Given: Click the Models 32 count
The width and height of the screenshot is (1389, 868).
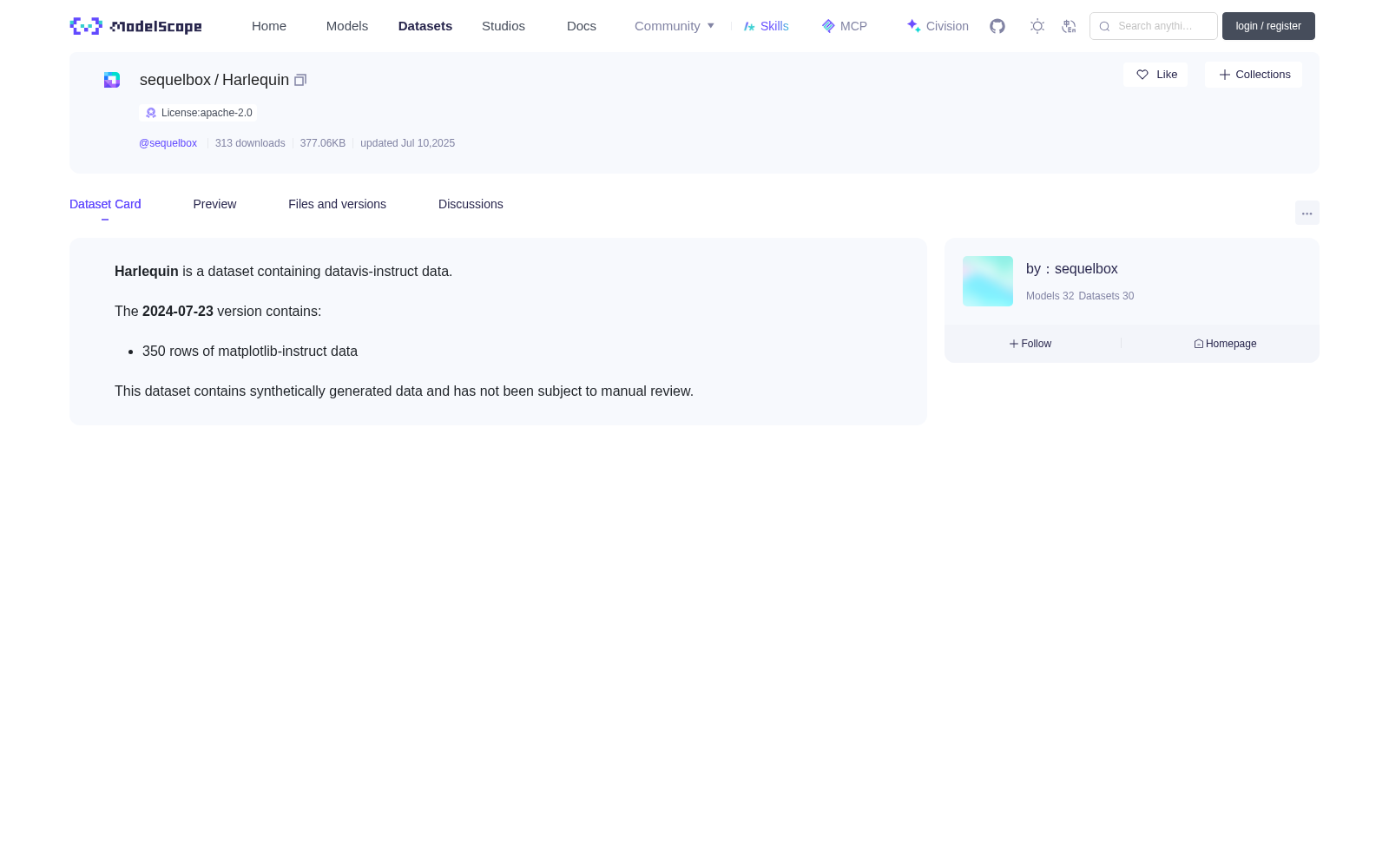Looking at the screenshot, I should pyautogui.click(x=1050, y=296).
